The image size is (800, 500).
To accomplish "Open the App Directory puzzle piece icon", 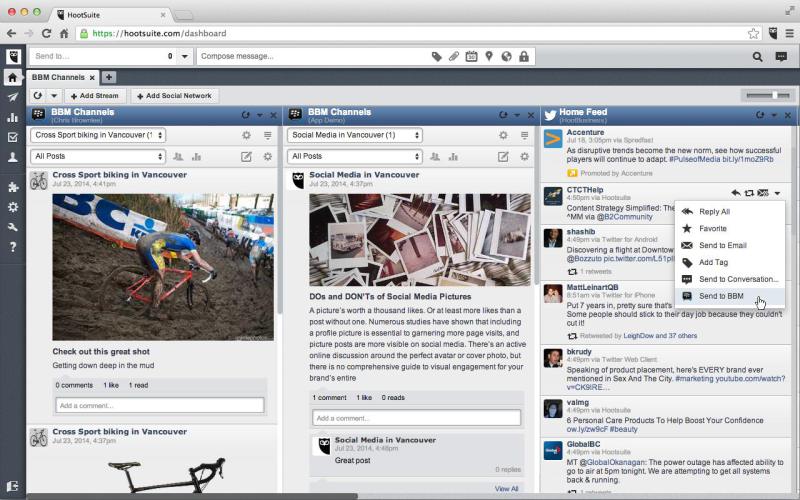I will pyautogui.click(x=12, y=187).
